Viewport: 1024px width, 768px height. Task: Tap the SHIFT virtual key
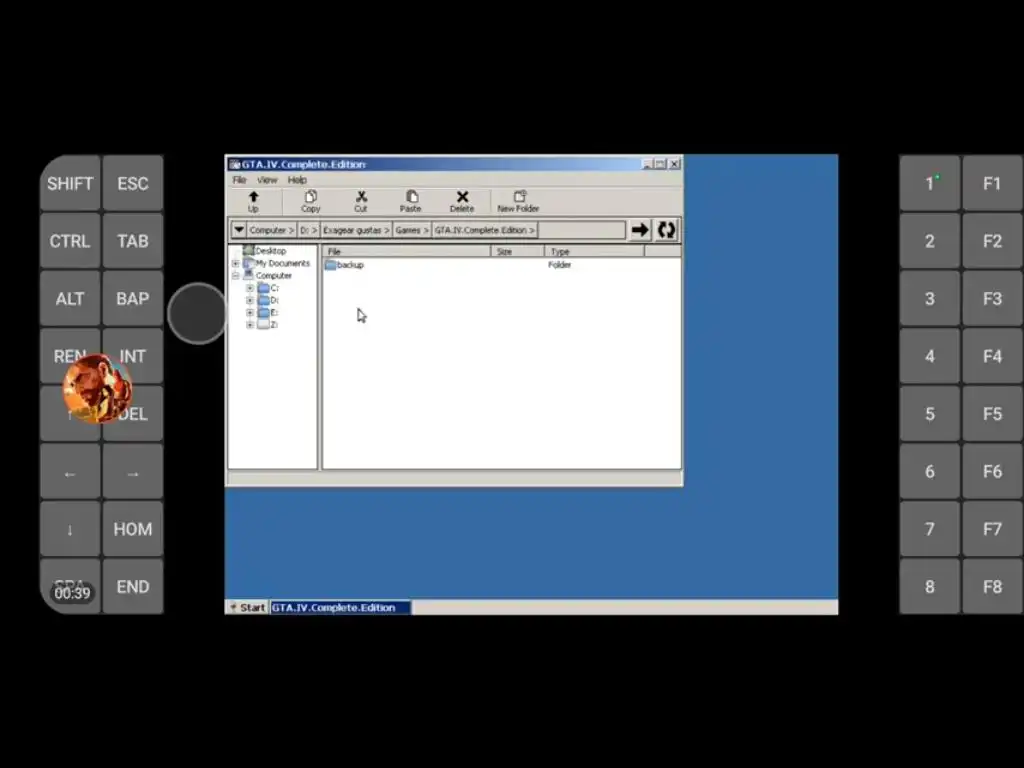[x=70, y=184]
